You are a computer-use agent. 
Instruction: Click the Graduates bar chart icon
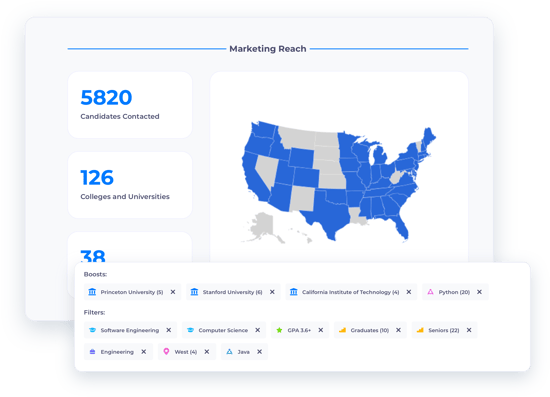(x=343, y=330)
